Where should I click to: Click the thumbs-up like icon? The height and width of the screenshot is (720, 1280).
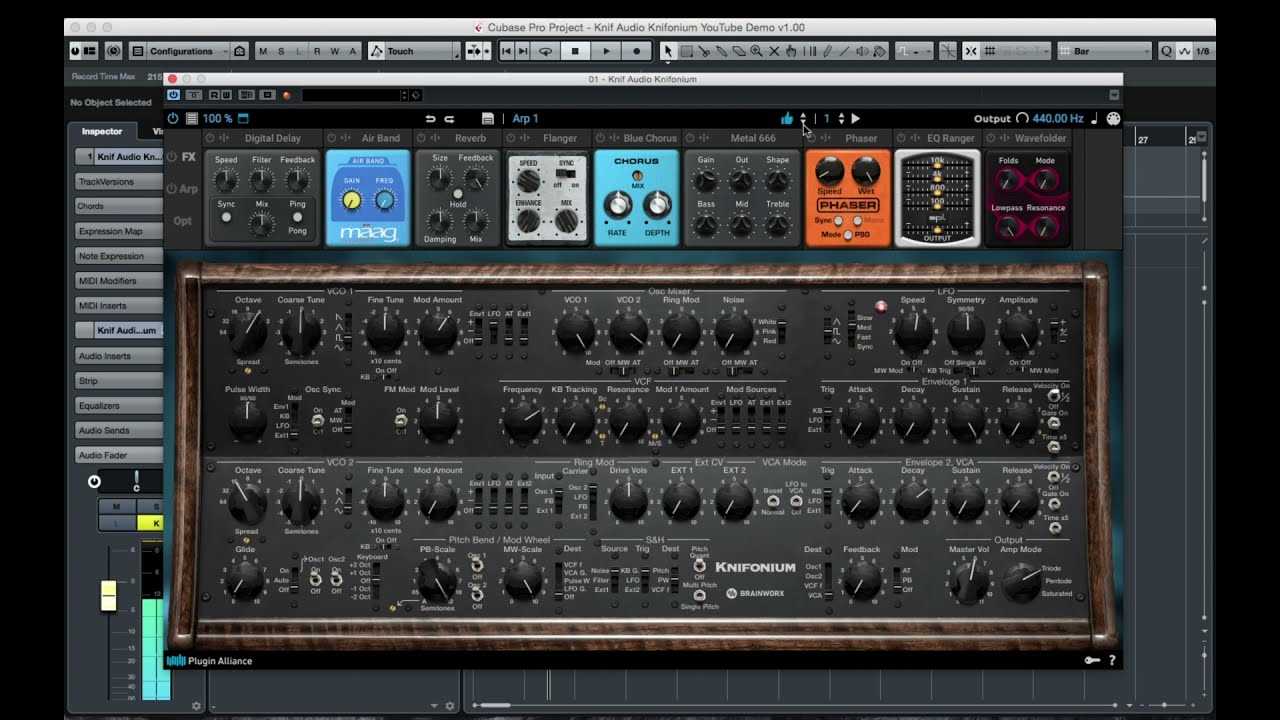(x=787, y=118)
